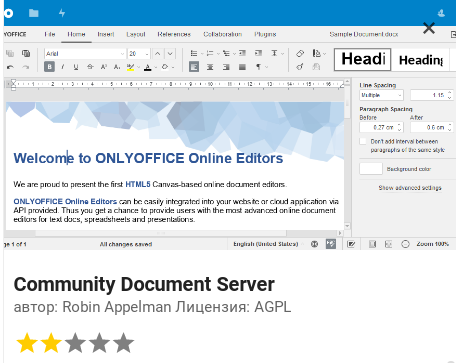
Task: Toggle bold formatting
Action: point(49,67)
